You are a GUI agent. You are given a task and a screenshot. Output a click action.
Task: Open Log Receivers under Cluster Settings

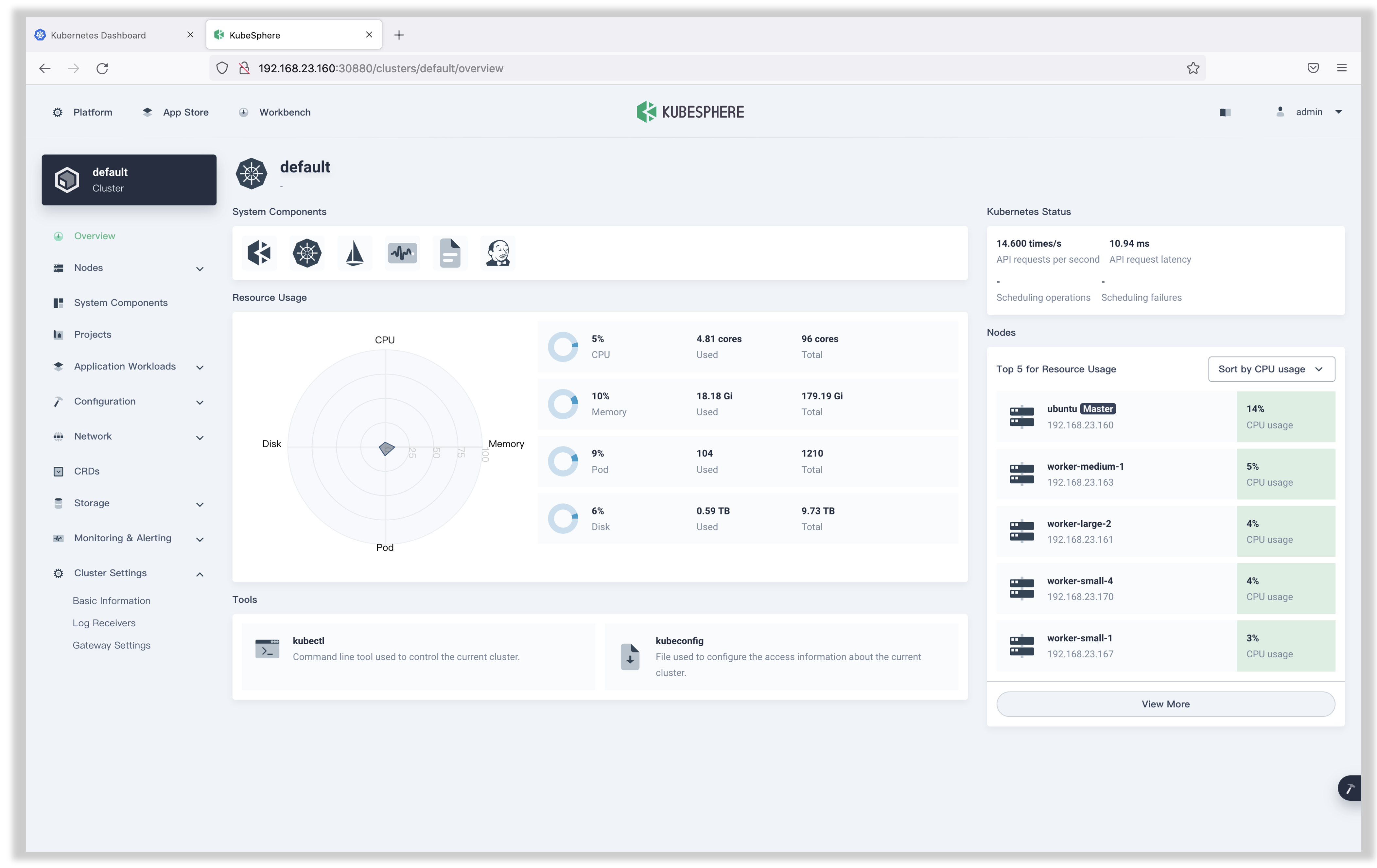coord(104,623)
